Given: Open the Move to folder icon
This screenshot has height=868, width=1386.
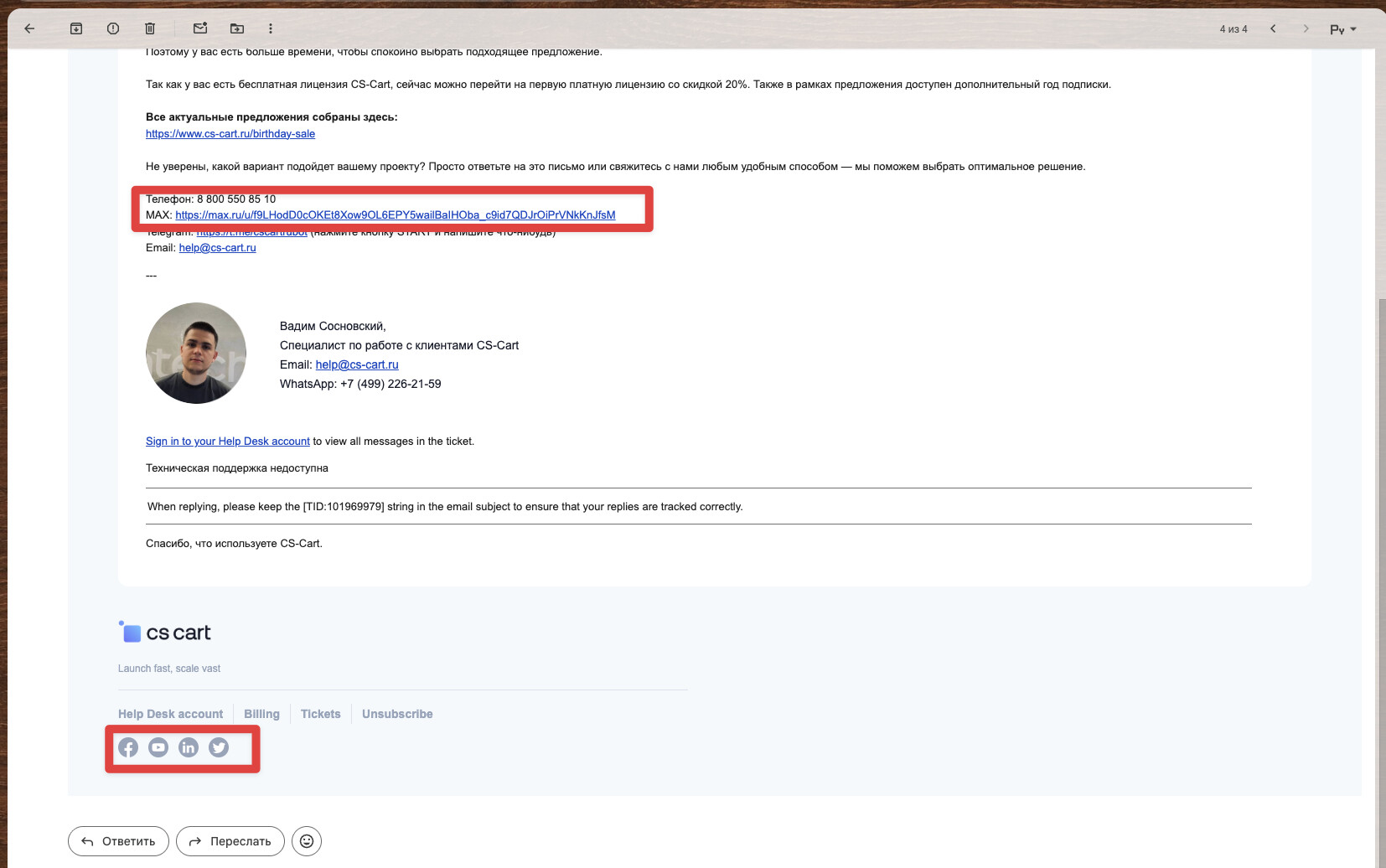Looking at the screenshot, I should 237,28.
